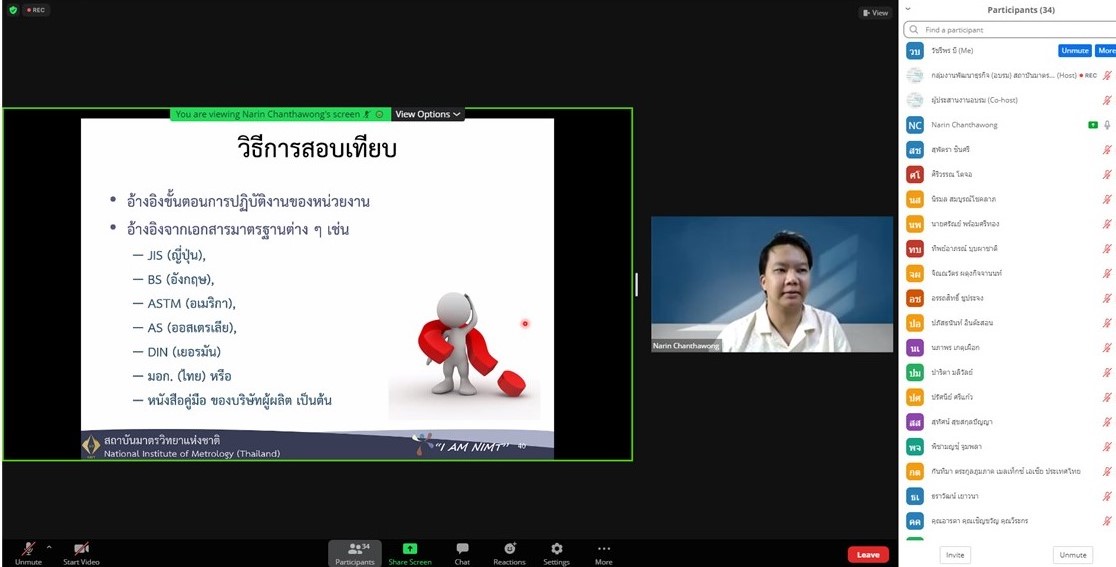Toggle microphone with Unmute button
Image resolution: width=1116 pixels, height=567 pixels.
(x=28, y=553)
